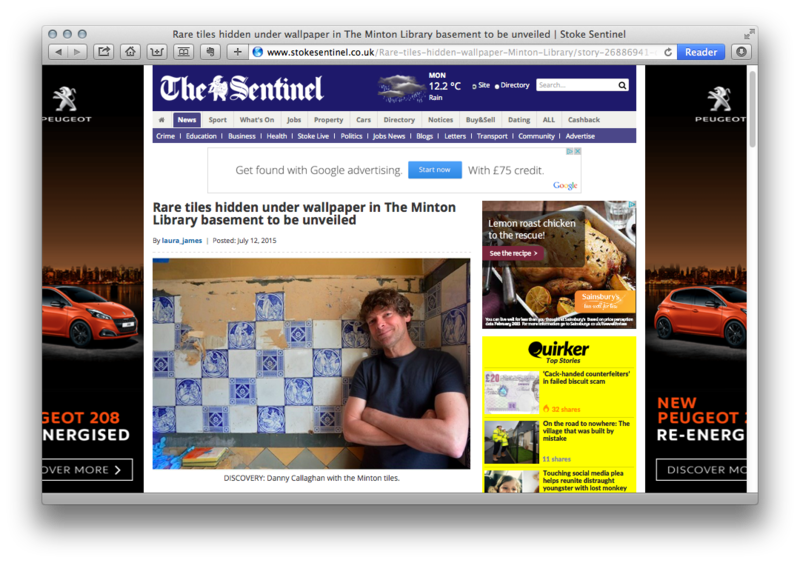Image resolution: width=800 pixels, height=563 pixels.
Task: Click the magnifier search icon on Sentinel
Action: pyautogui.click(x=622, y=85)
